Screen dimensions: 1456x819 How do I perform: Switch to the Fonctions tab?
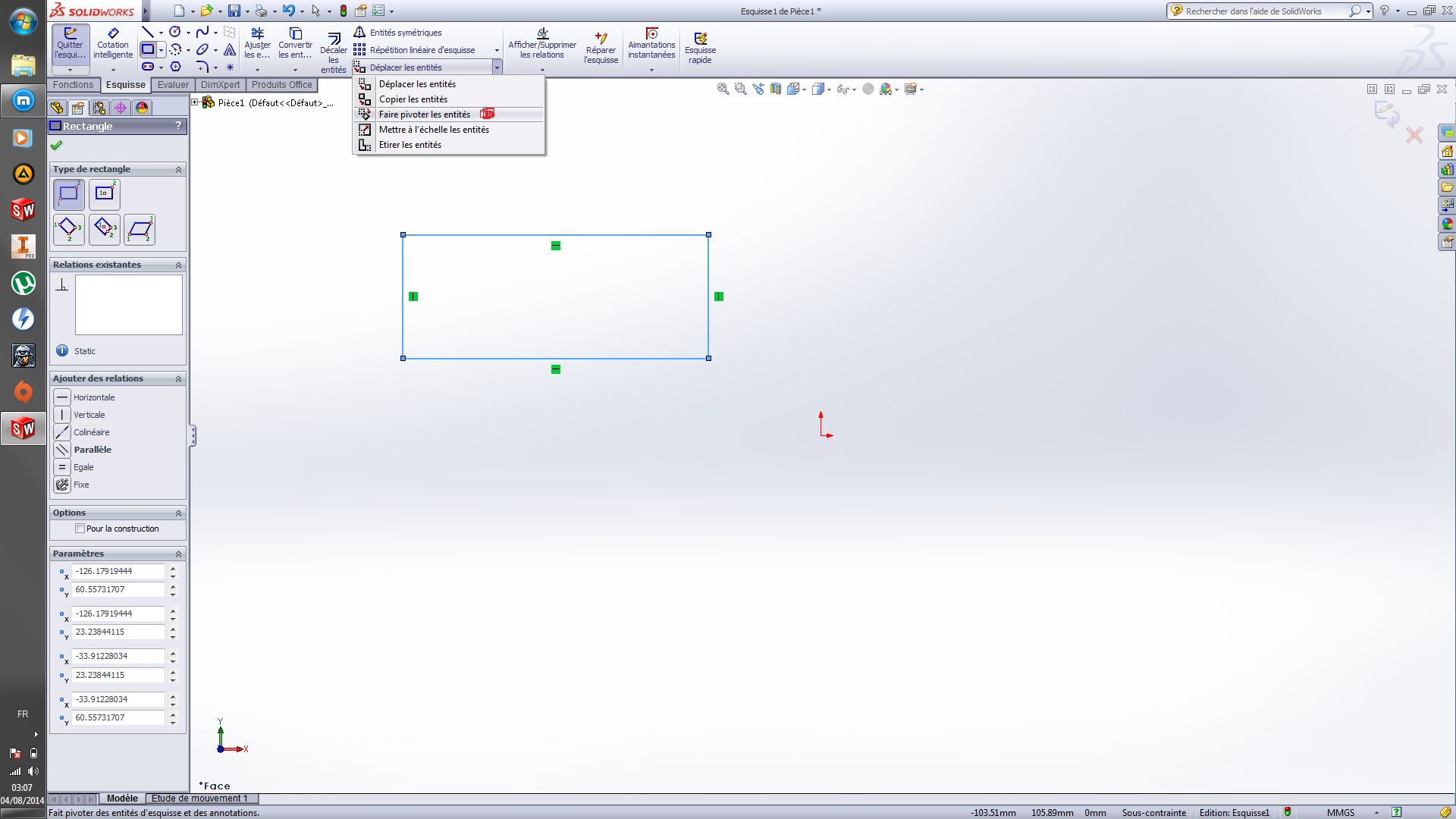click(73, 85)
